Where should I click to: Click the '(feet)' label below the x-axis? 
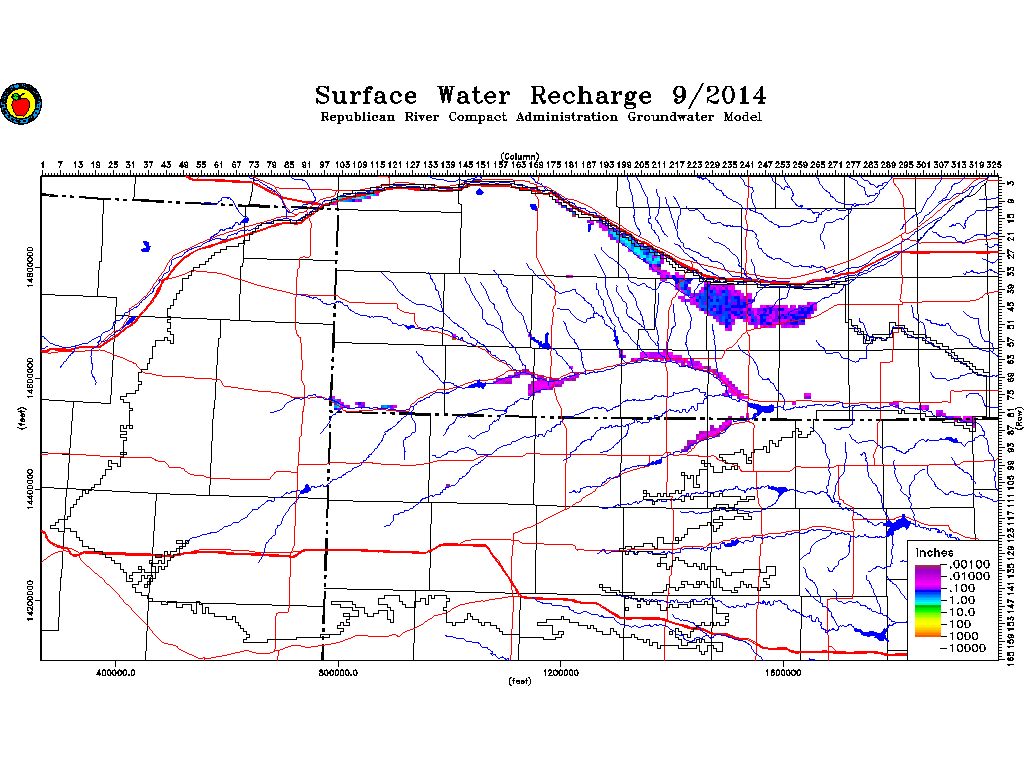pos(520,681)
